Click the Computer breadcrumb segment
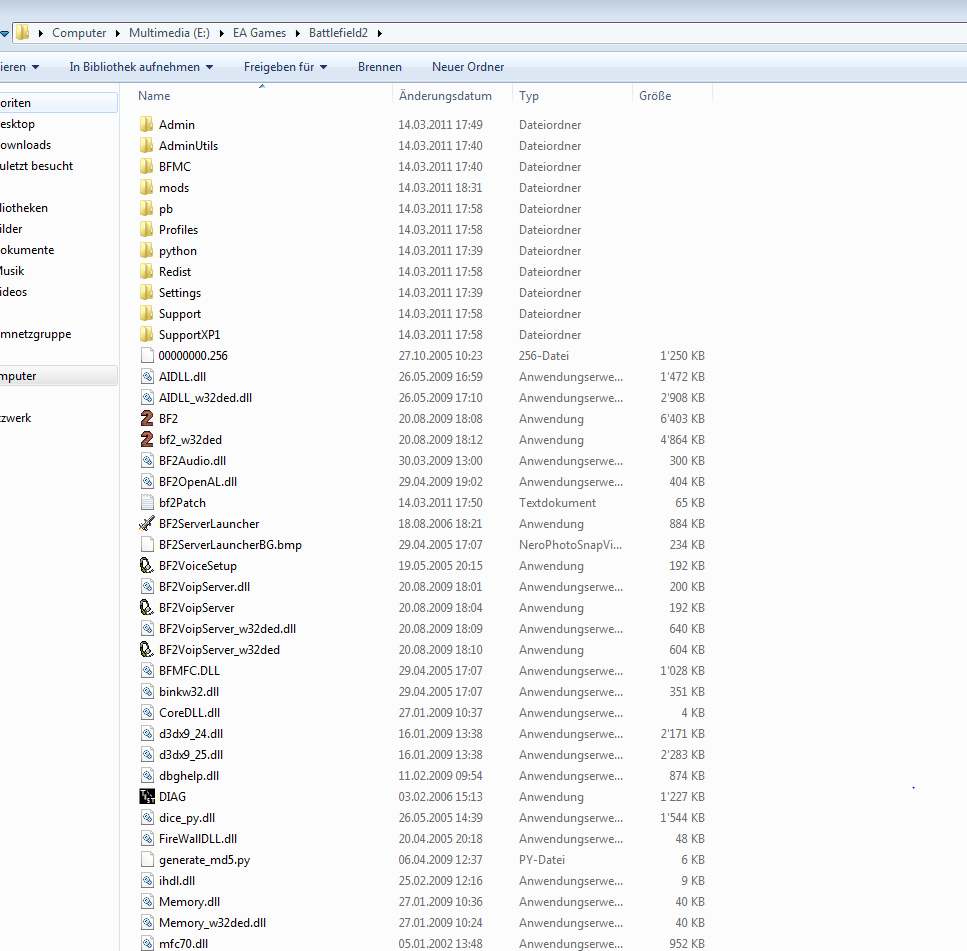The image size is (967, 951). tap(79, 33)
